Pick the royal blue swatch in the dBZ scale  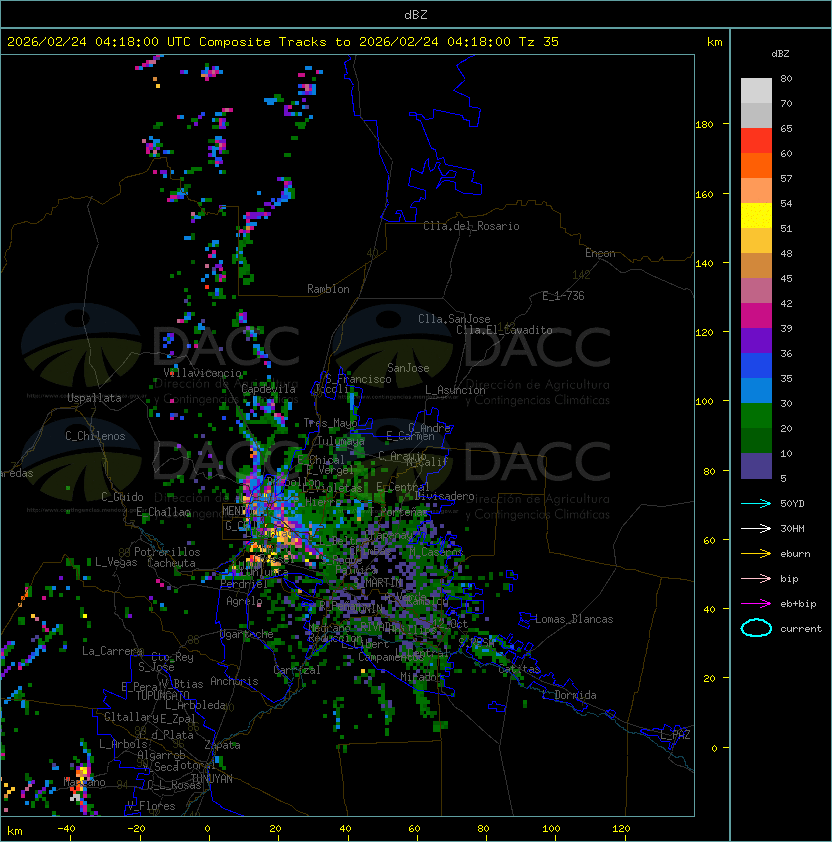[756, 366]
